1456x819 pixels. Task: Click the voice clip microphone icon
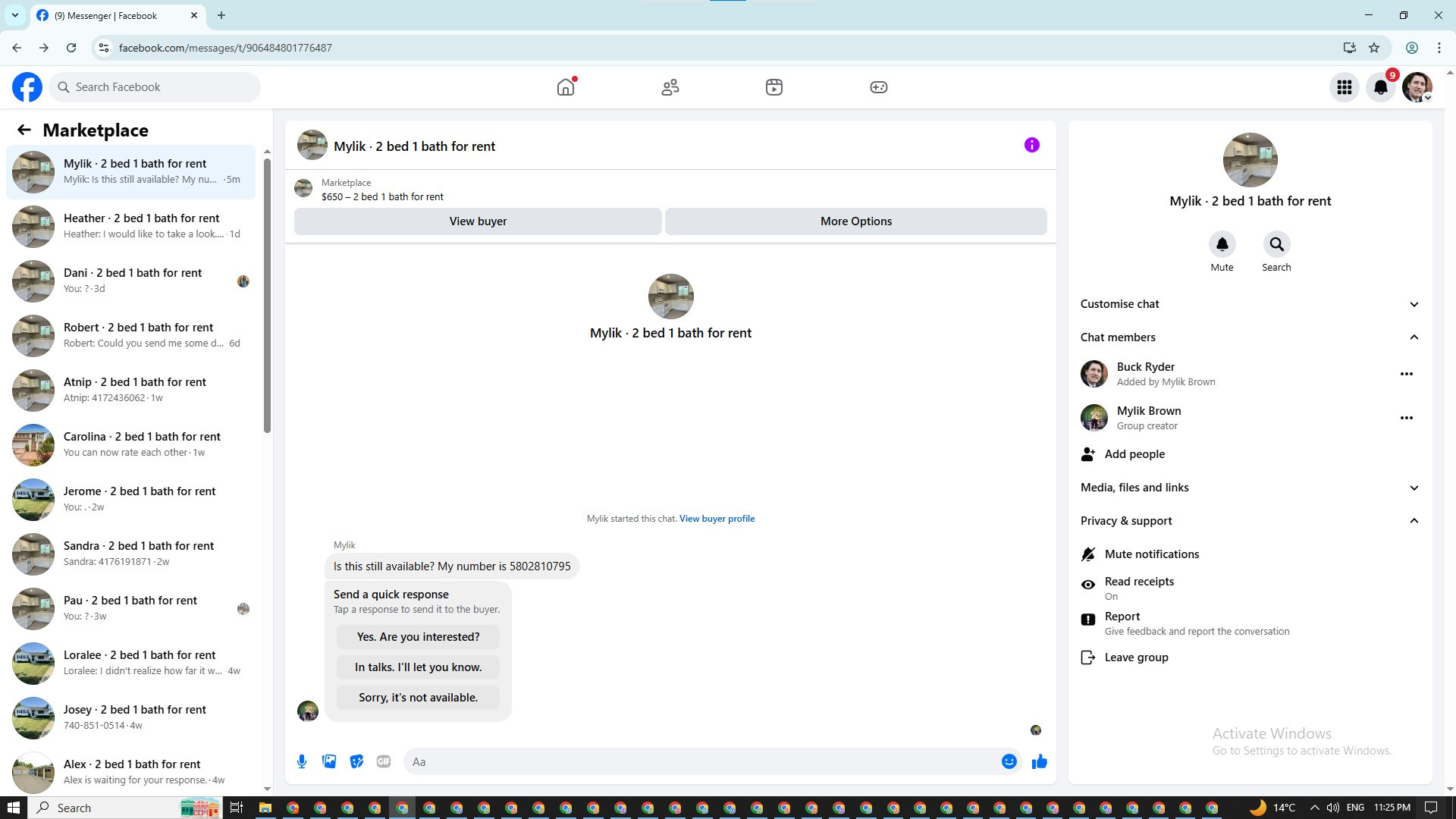(302, 761)
